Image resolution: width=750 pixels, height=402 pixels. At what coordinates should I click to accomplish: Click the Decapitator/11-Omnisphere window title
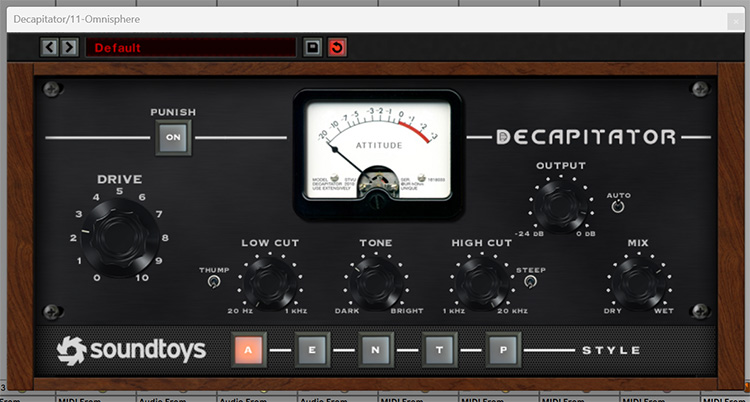tap(77, 20)
